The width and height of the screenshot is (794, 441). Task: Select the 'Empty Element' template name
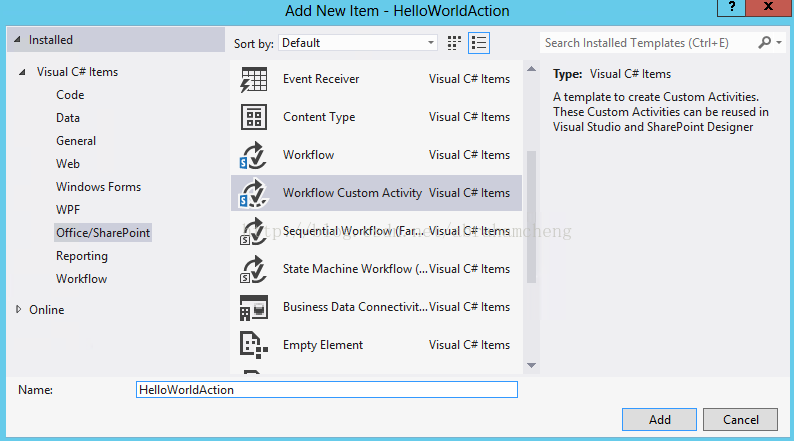[x=323, y=345]
